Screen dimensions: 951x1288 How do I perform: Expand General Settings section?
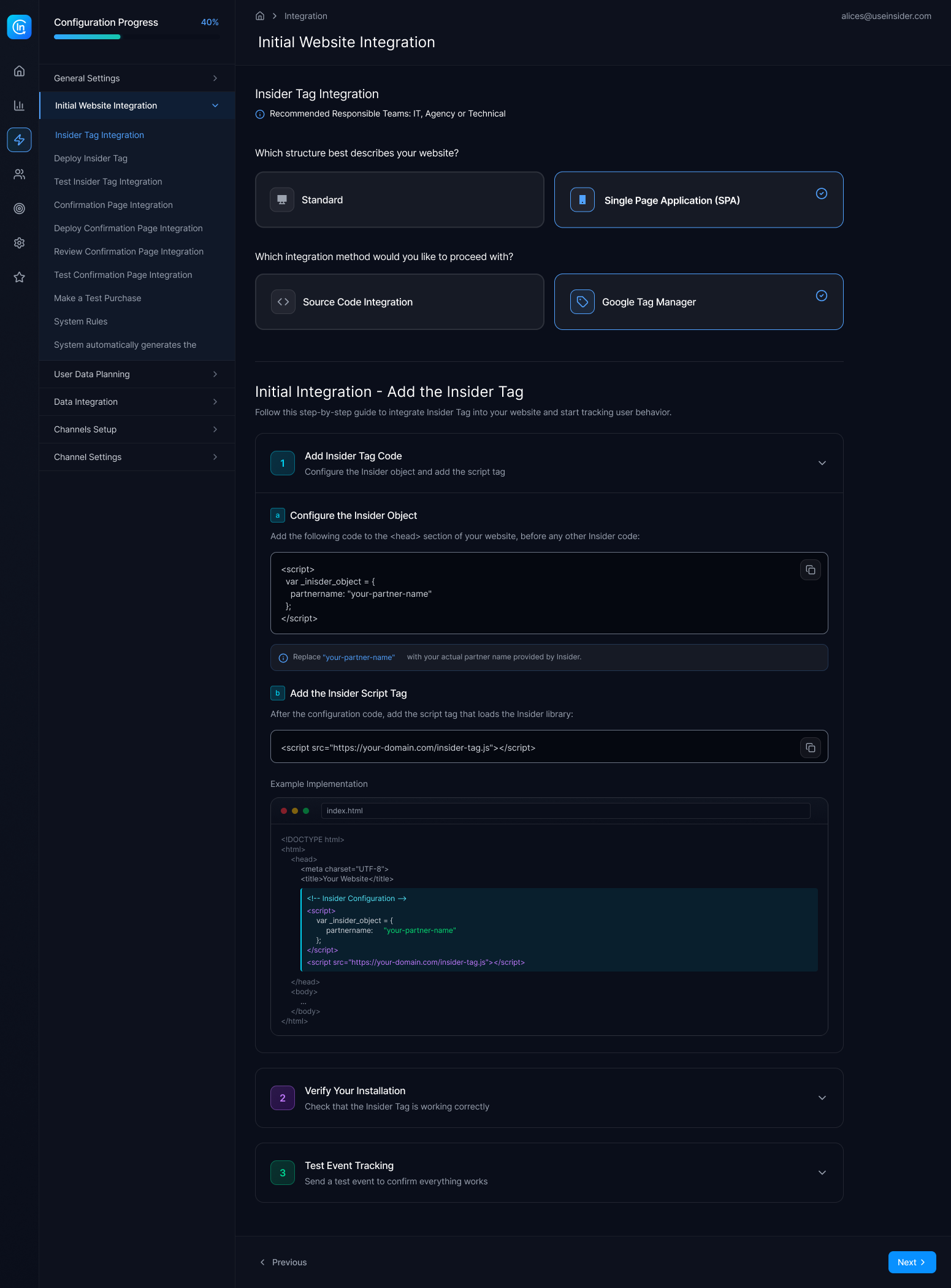click(x=137, y=79)
